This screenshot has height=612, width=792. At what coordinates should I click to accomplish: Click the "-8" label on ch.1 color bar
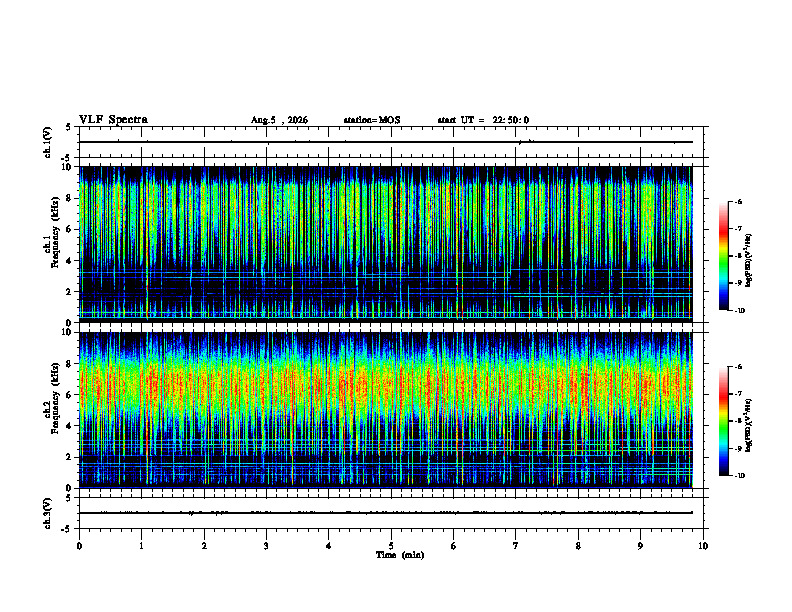tap(739, 256)
